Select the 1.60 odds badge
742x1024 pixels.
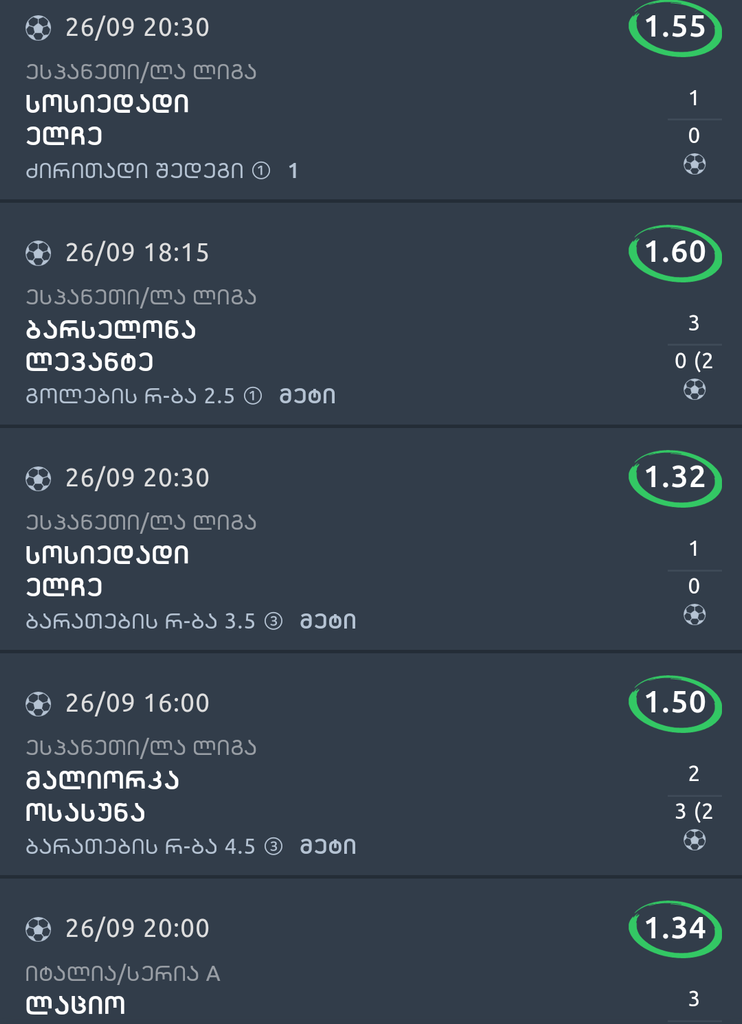pos(676,253)
